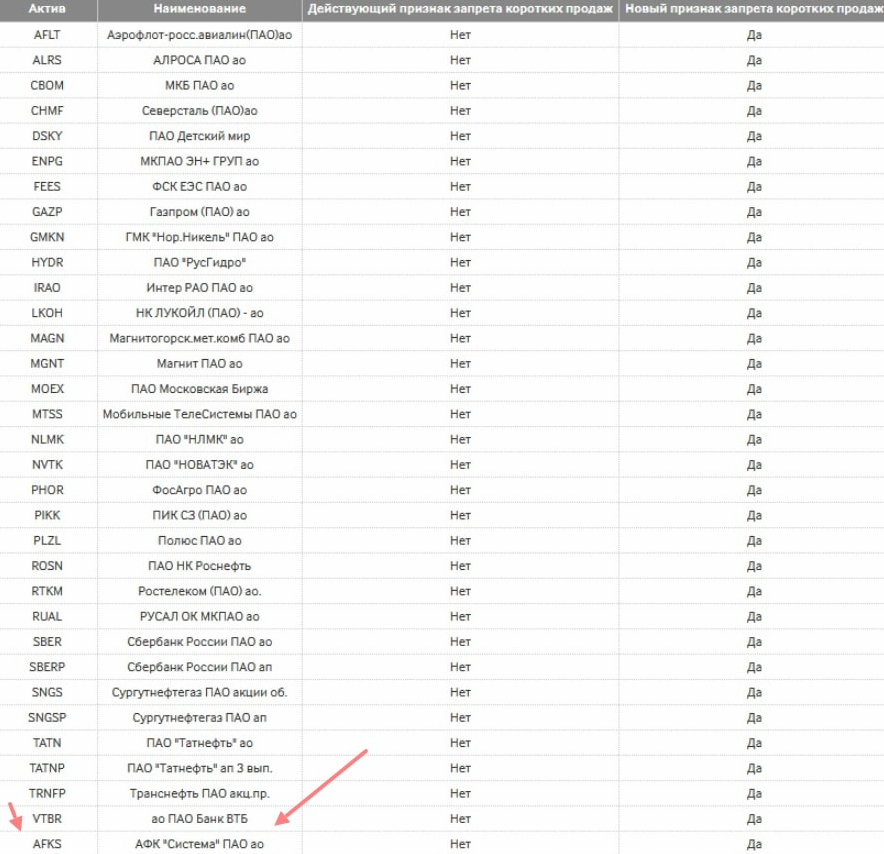Select the ALRS ticker cell
Screen dimensions: 884x854
tap(47, 60)
